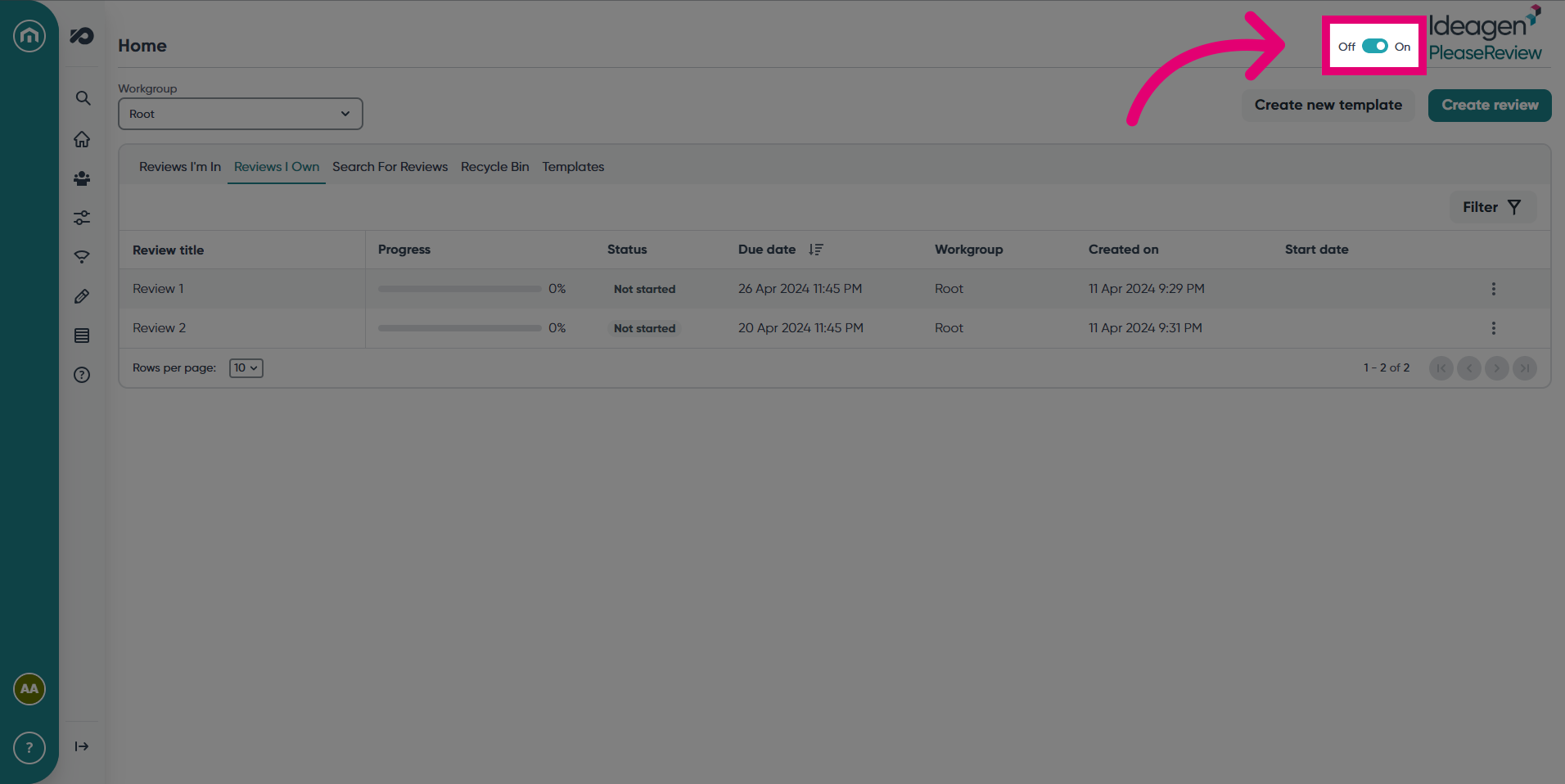This screenshot has width=1565, height=784.
Task: Go to previous page of results
Action: point(1469,368)
